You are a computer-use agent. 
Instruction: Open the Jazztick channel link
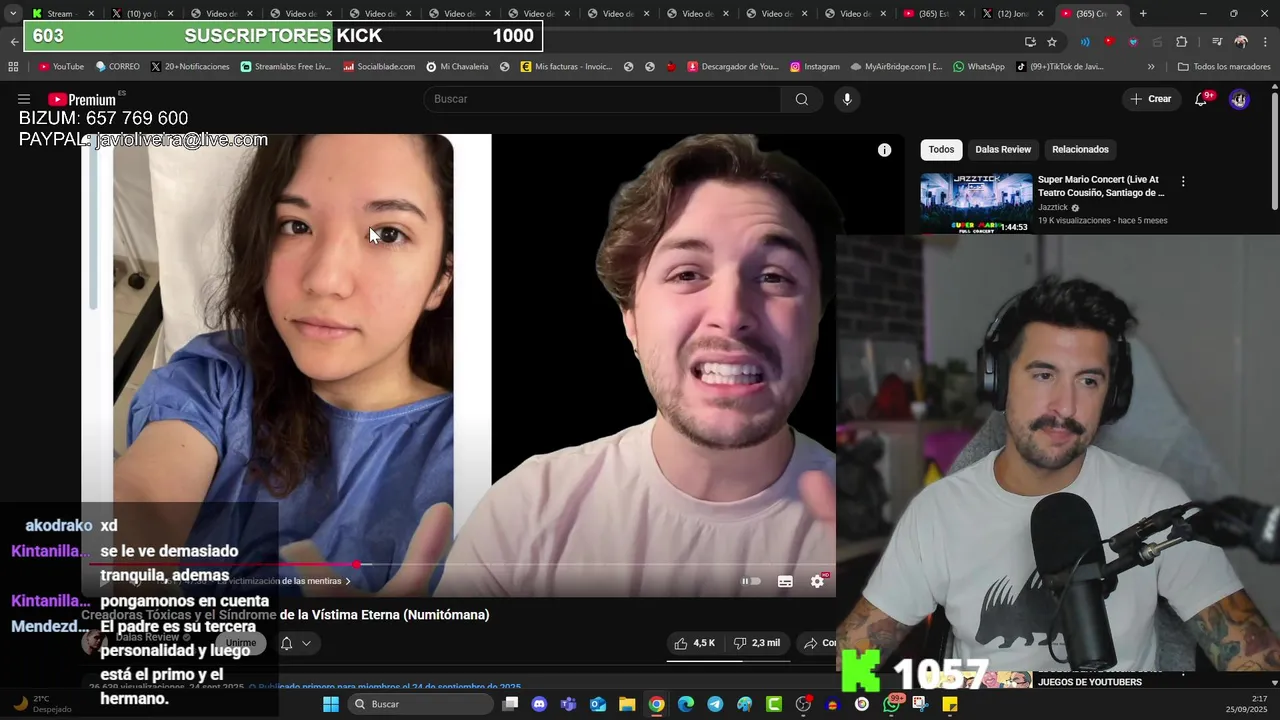click(1053, 208)
